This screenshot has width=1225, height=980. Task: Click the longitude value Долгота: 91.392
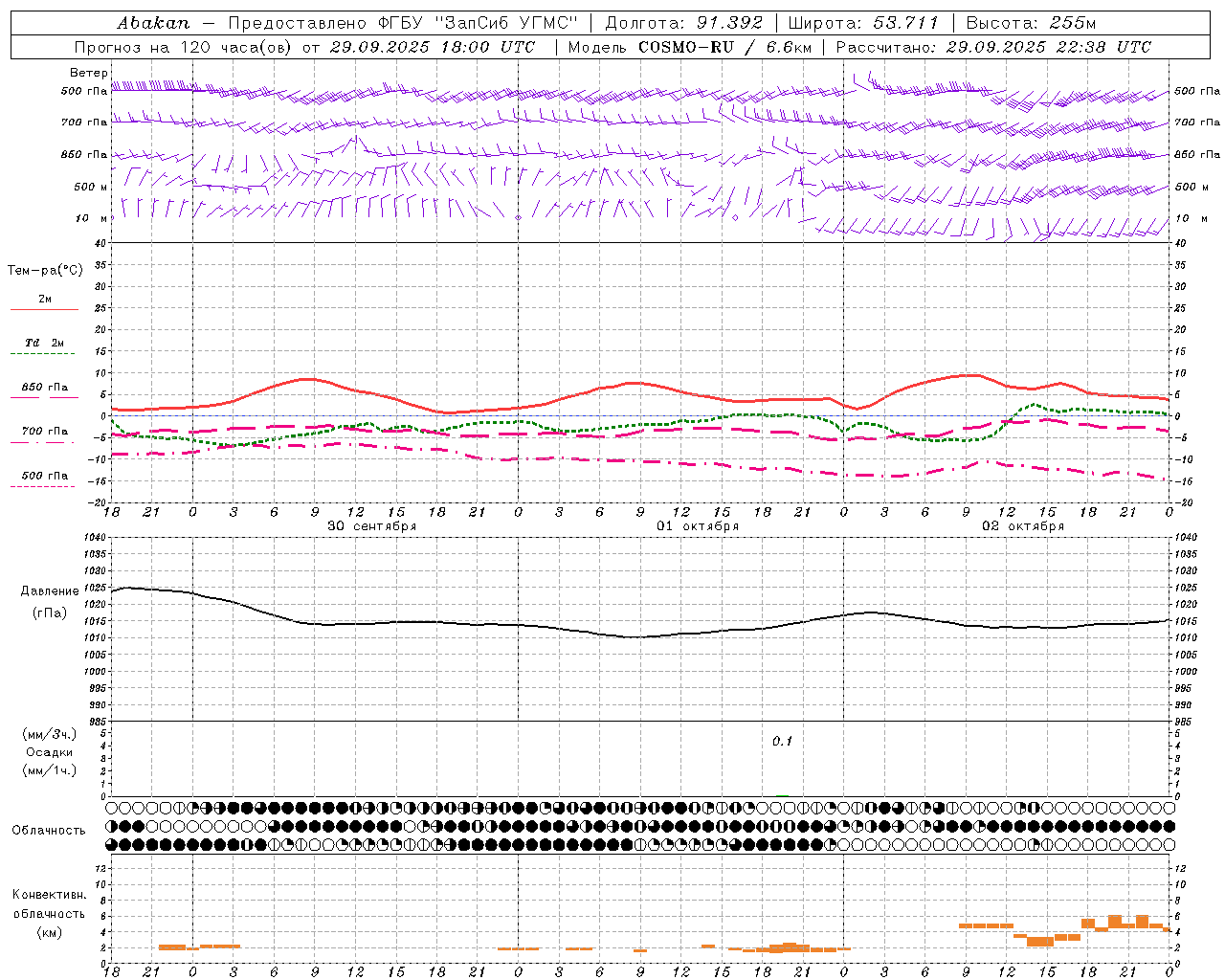[684, 23]
